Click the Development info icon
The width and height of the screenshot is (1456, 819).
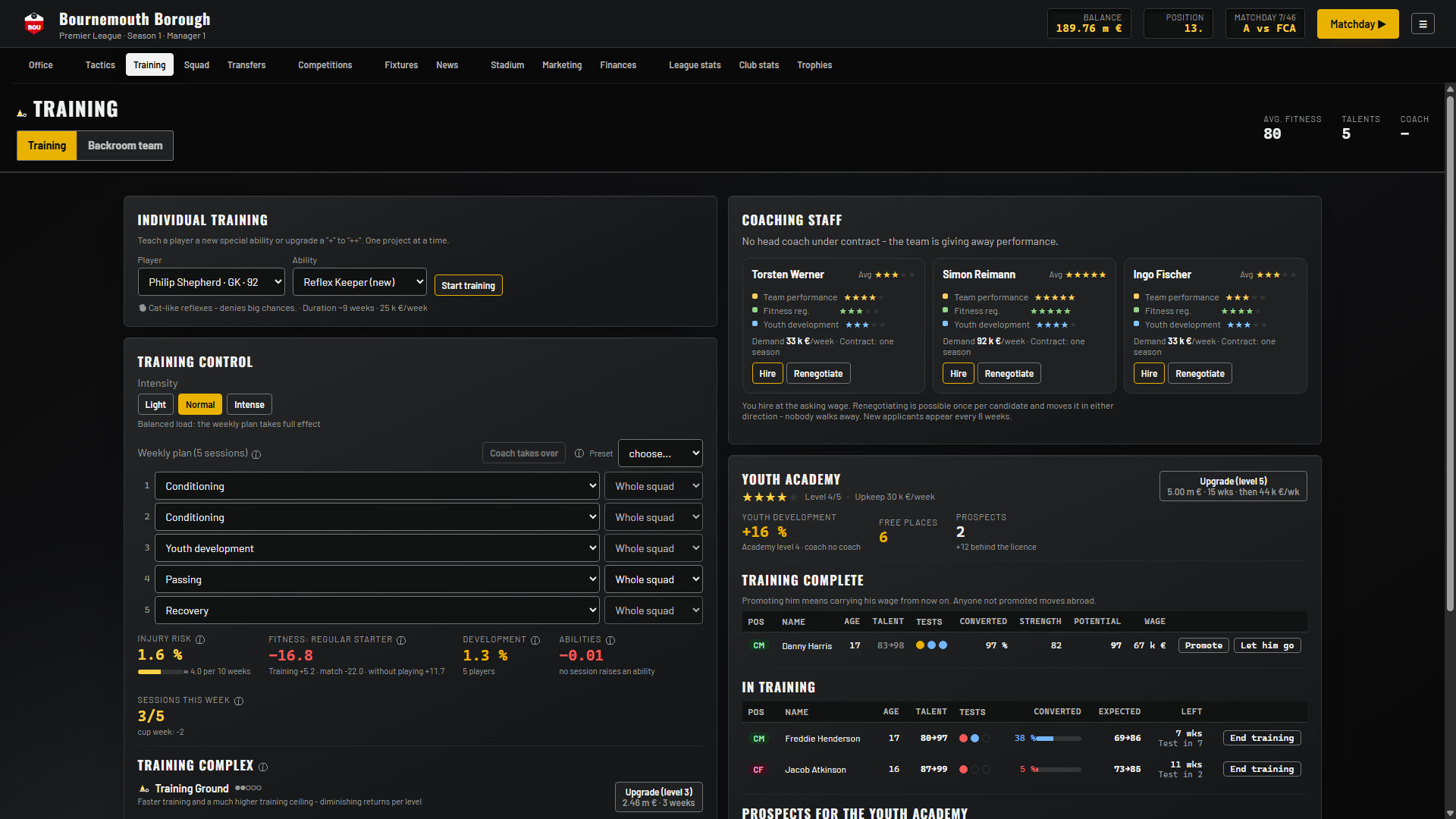pyautogui.click(x=535, y=641)
